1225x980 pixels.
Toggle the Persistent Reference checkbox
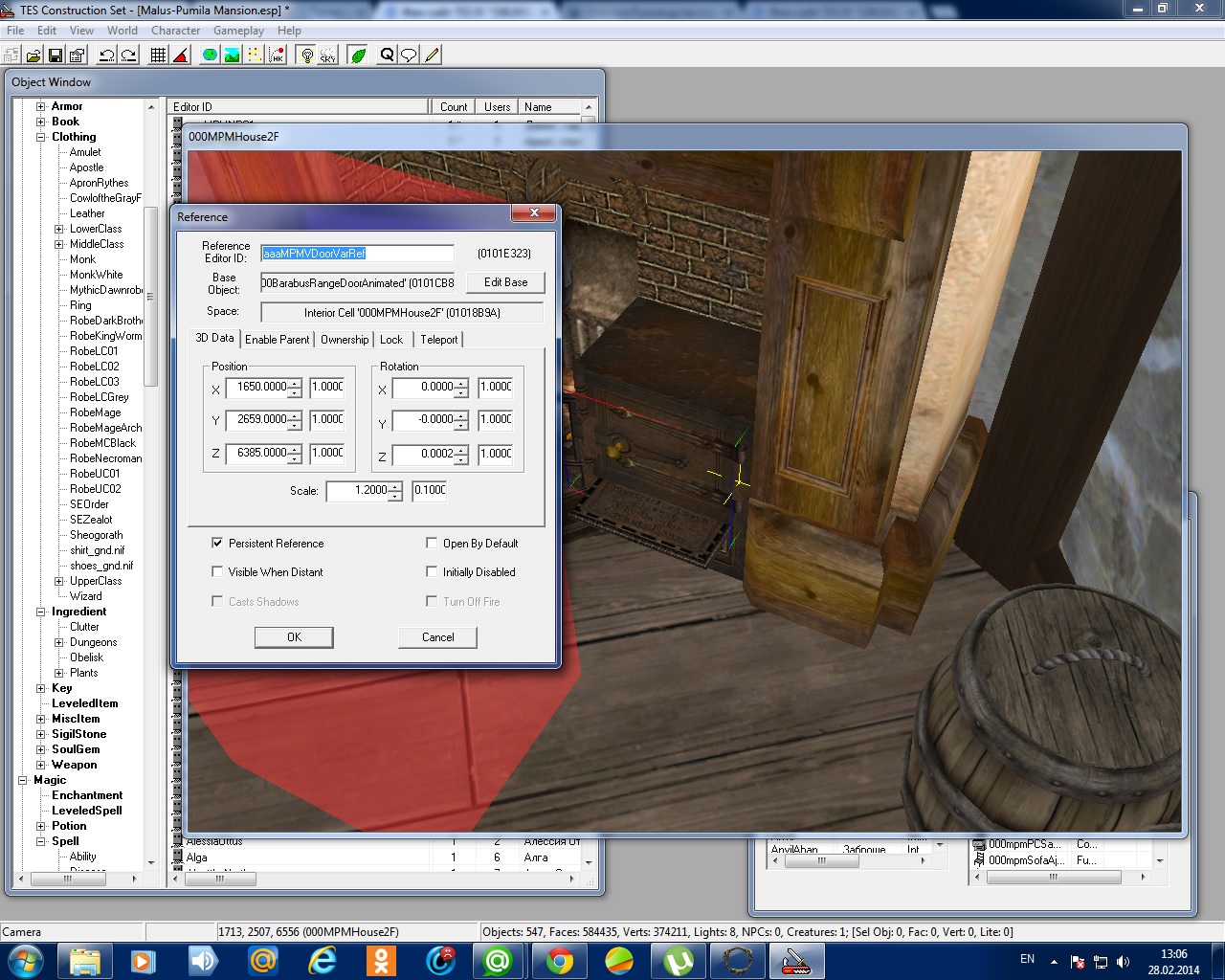click(217, 543)
